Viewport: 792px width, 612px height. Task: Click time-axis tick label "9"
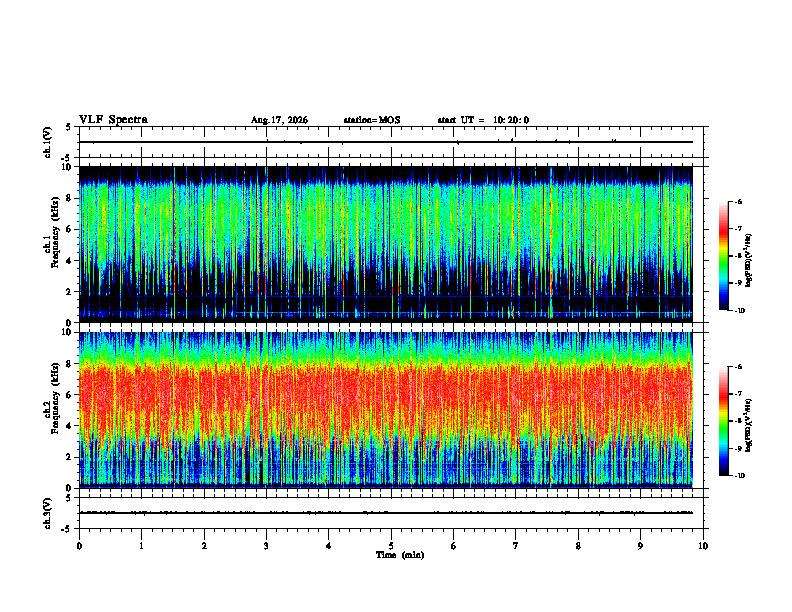point(640,546)
